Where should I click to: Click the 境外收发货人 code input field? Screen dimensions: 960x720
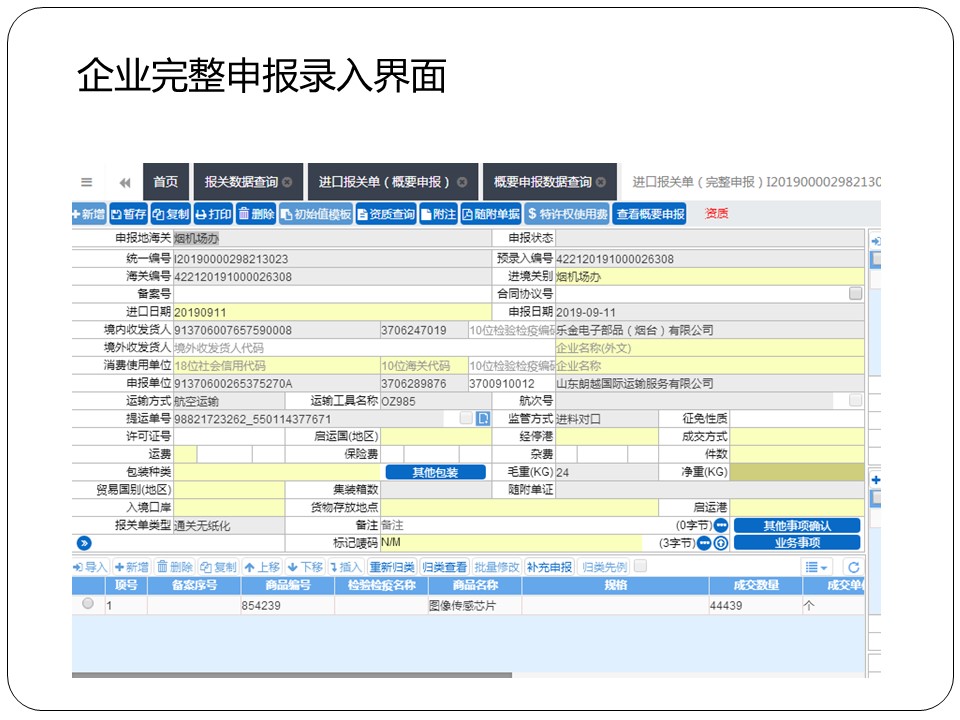275,347
